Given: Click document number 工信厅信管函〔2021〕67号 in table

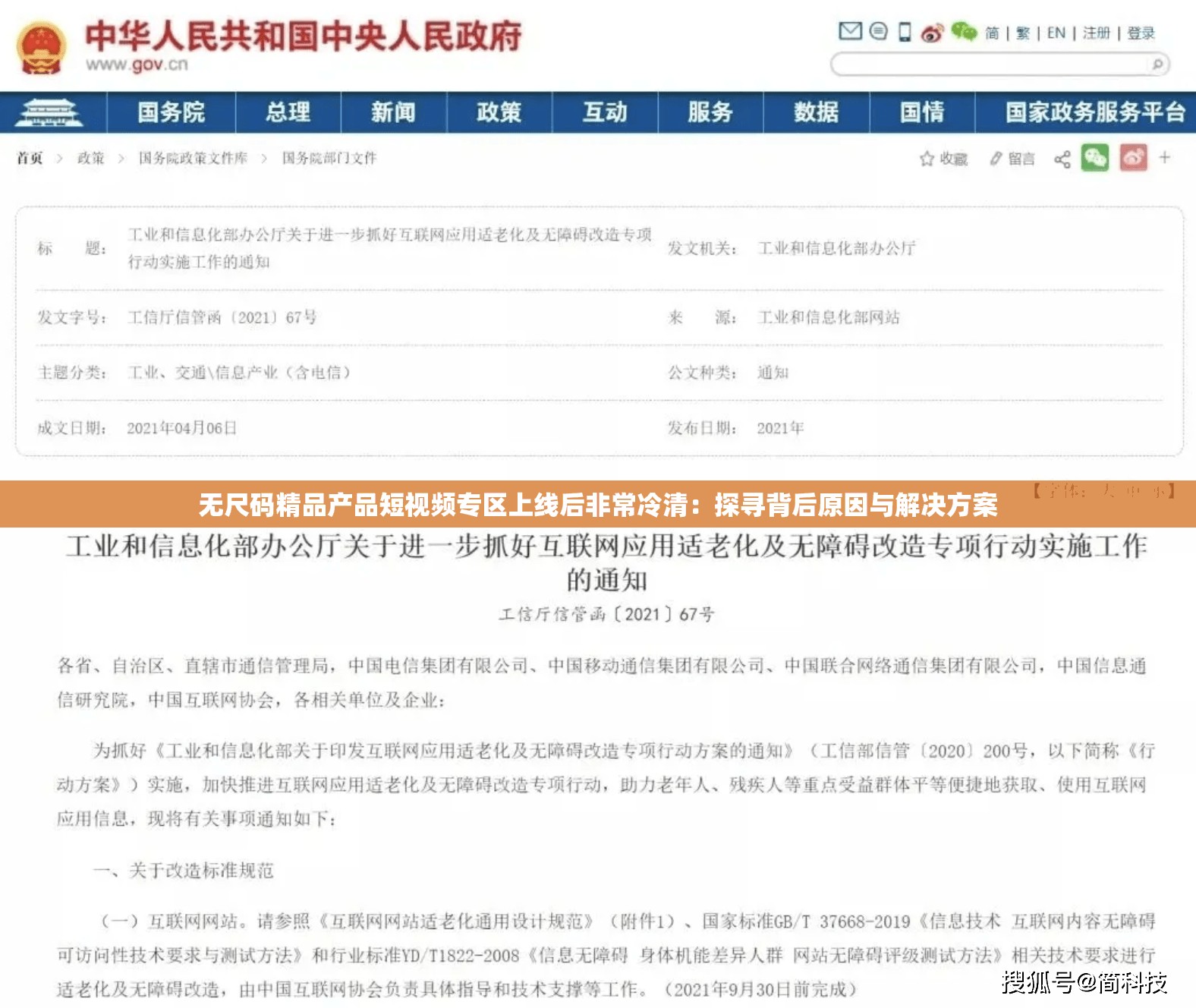Looking at the screenshot, I should click(222, 317).
